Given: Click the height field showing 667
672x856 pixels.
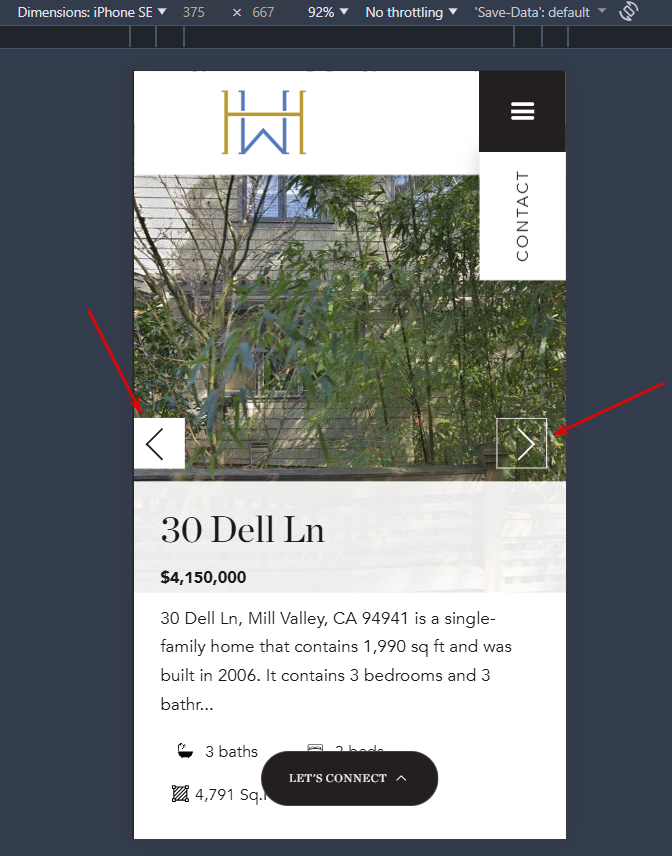Looking at the screenshot, I should 263,12.
